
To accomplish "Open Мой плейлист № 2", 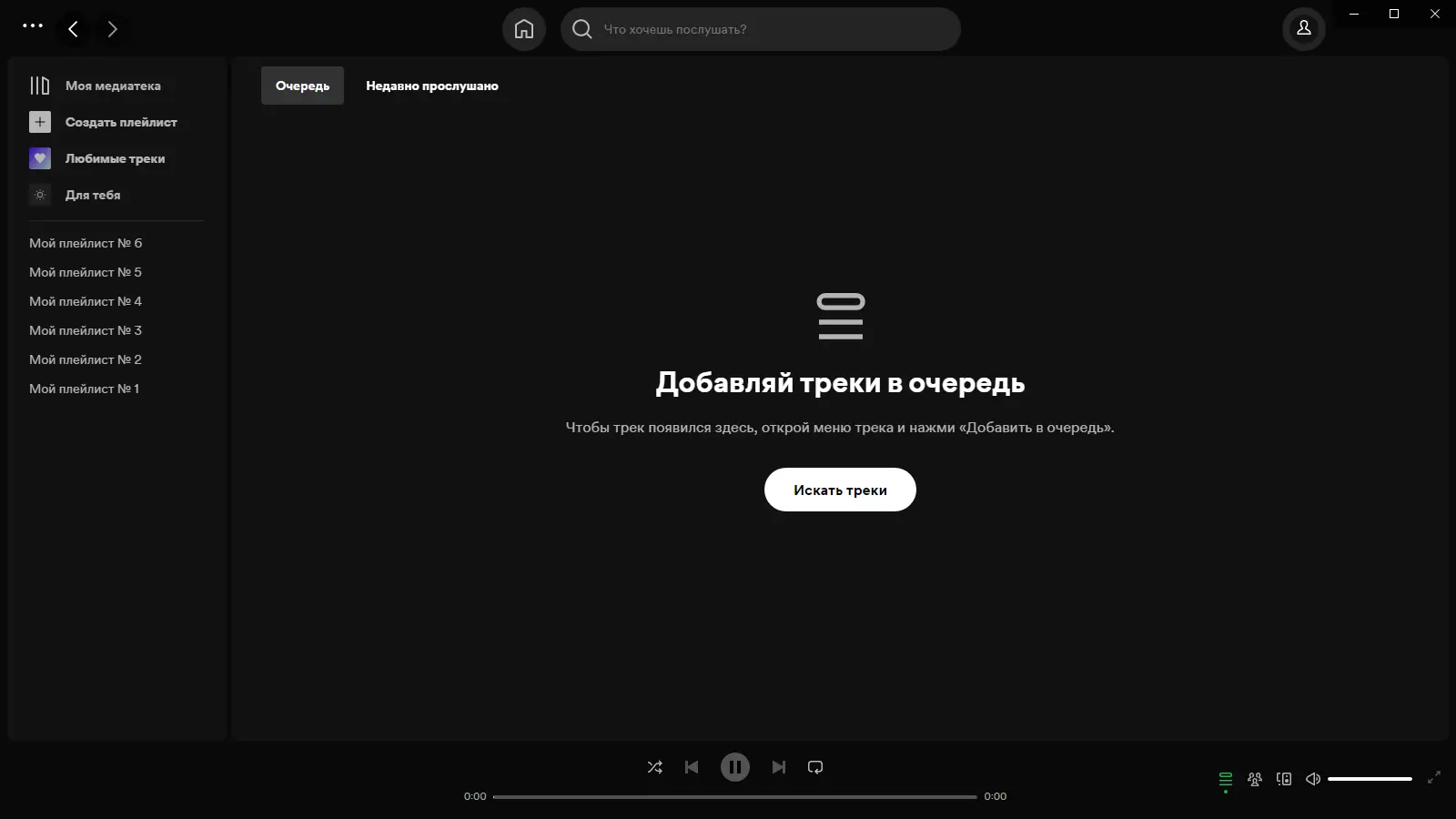I will point(86,359).
